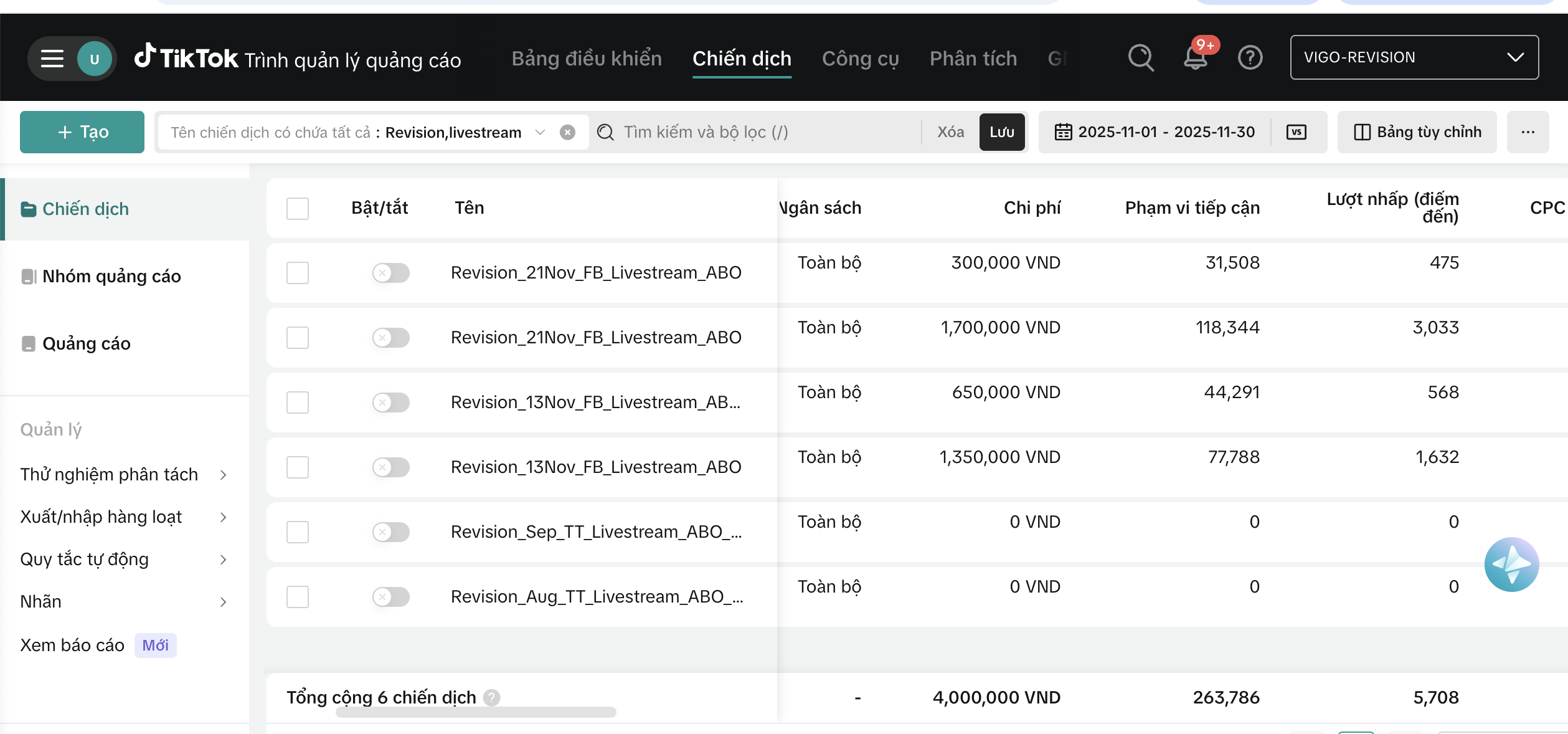Click the 4,000,000 VND total cost
Image resolution: width=1568 pixels, height=734 pixels.
pyautogui.click(x=996, y=698)
